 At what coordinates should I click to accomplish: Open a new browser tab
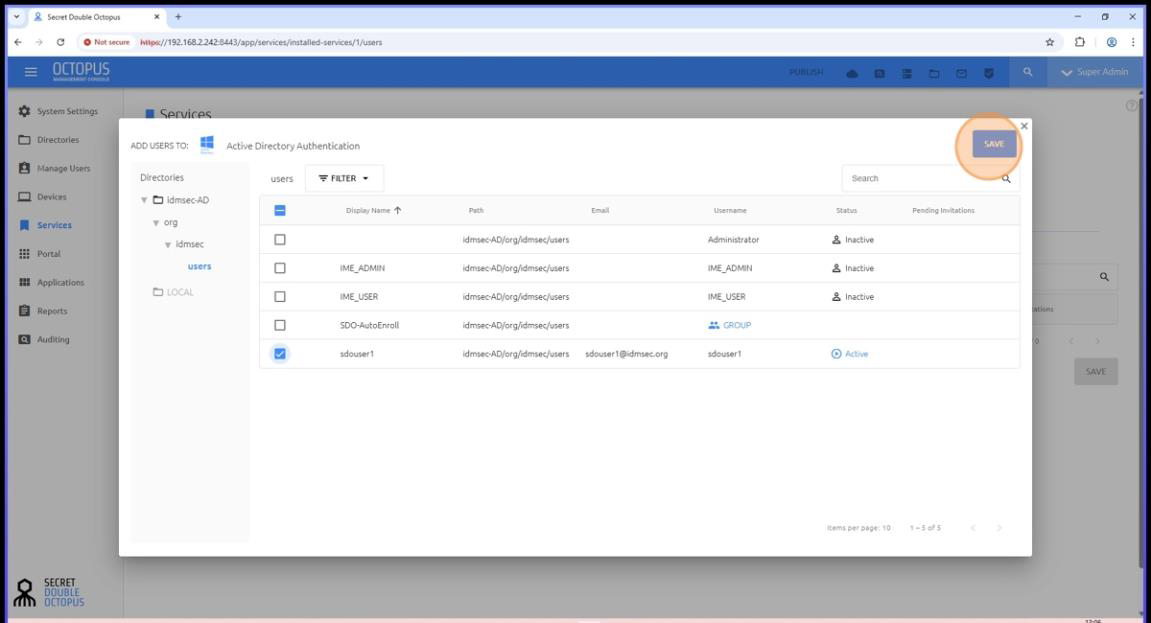[x=178, y=16]
